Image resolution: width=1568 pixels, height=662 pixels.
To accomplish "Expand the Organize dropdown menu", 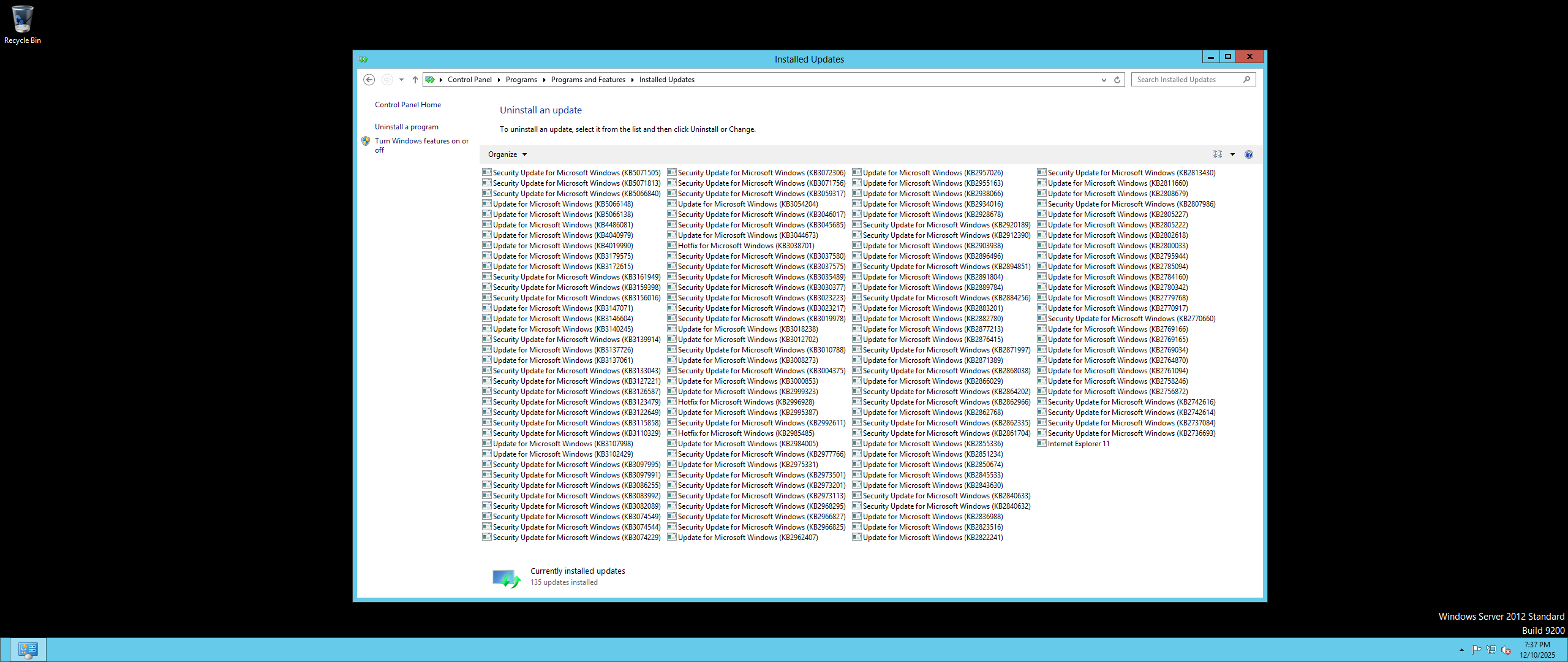I will tap(507, 154).
